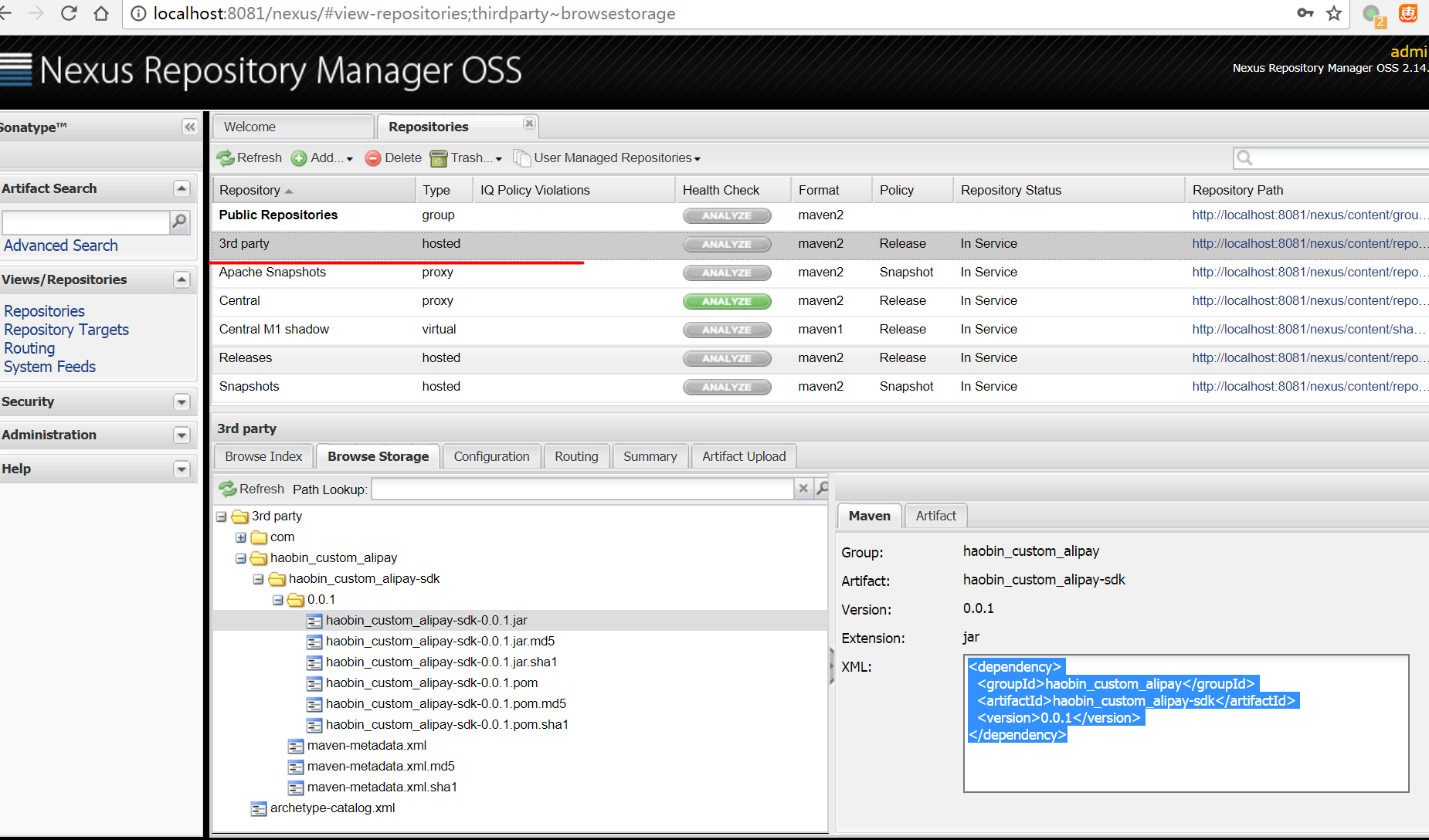Select haobin_custom_alipay-sdk-0.0.1.pom file
1429x840 pixels.
432,683
